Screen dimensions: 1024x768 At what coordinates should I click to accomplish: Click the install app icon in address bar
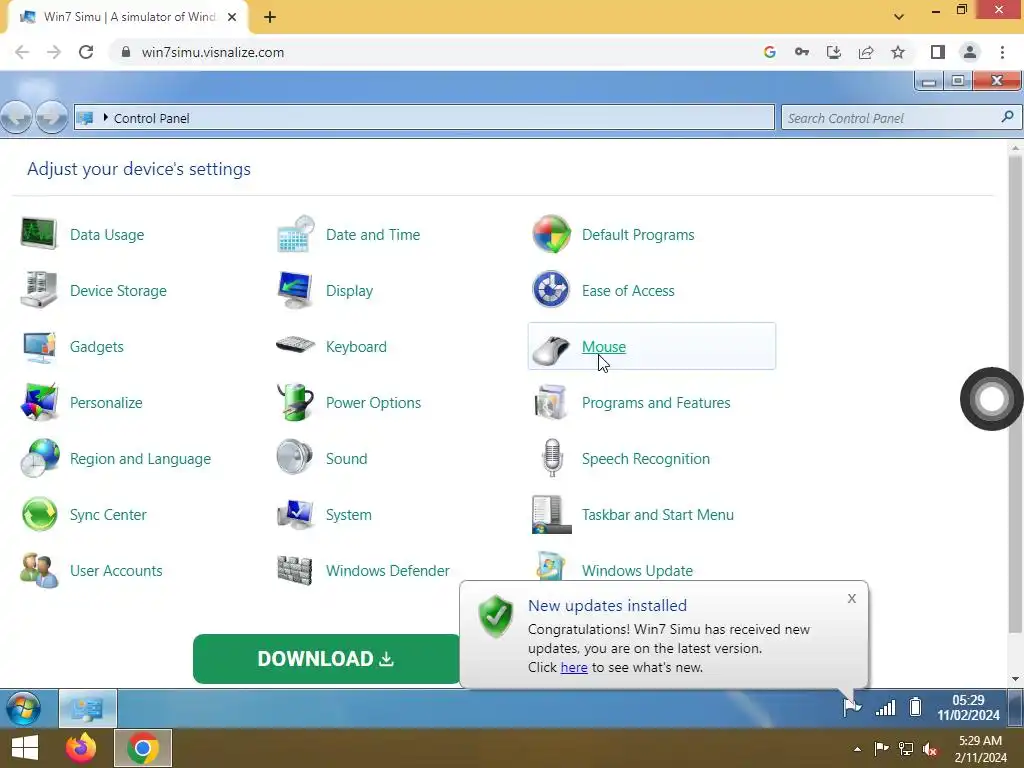click(834, 52)
